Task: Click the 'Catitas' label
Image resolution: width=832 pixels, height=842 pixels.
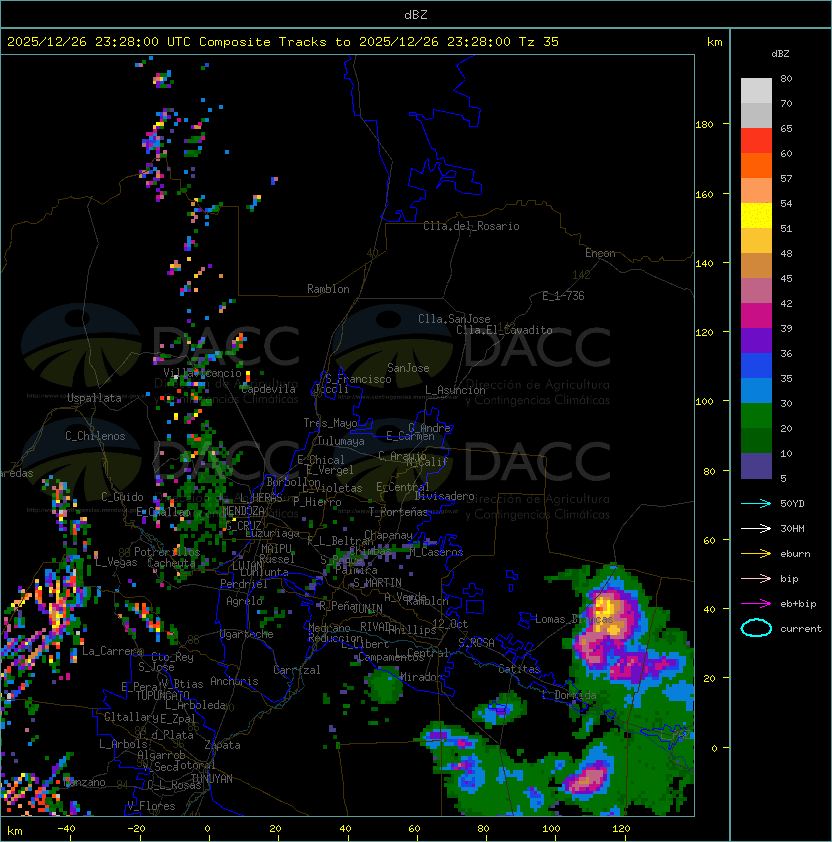Action: pos(519,669)
